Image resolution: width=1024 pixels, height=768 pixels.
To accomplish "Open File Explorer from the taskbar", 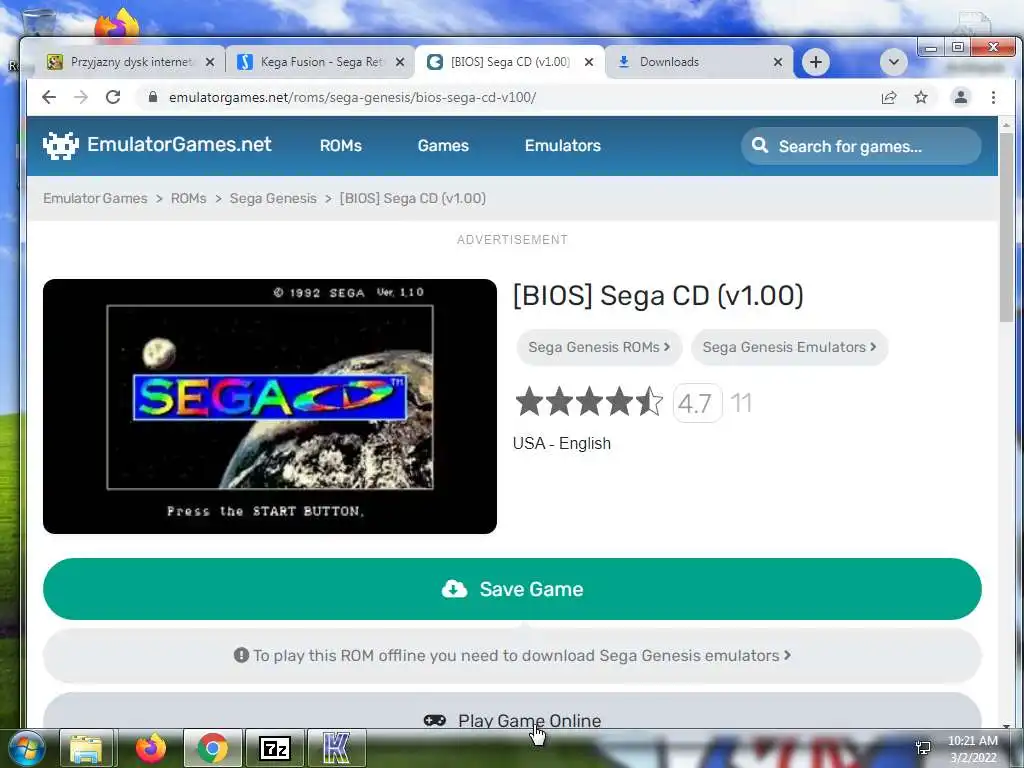I will (86, 748).
